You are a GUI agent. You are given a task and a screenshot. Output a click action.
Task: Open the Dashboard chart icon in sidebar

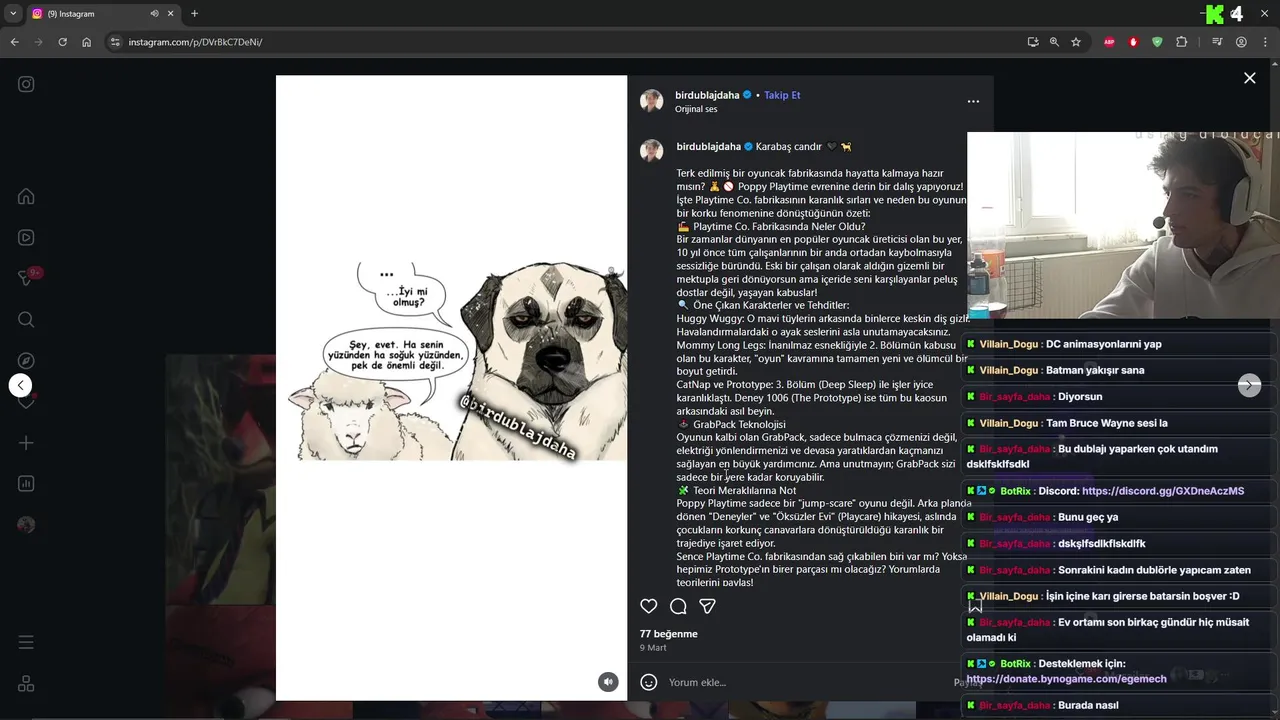point(26,484)
